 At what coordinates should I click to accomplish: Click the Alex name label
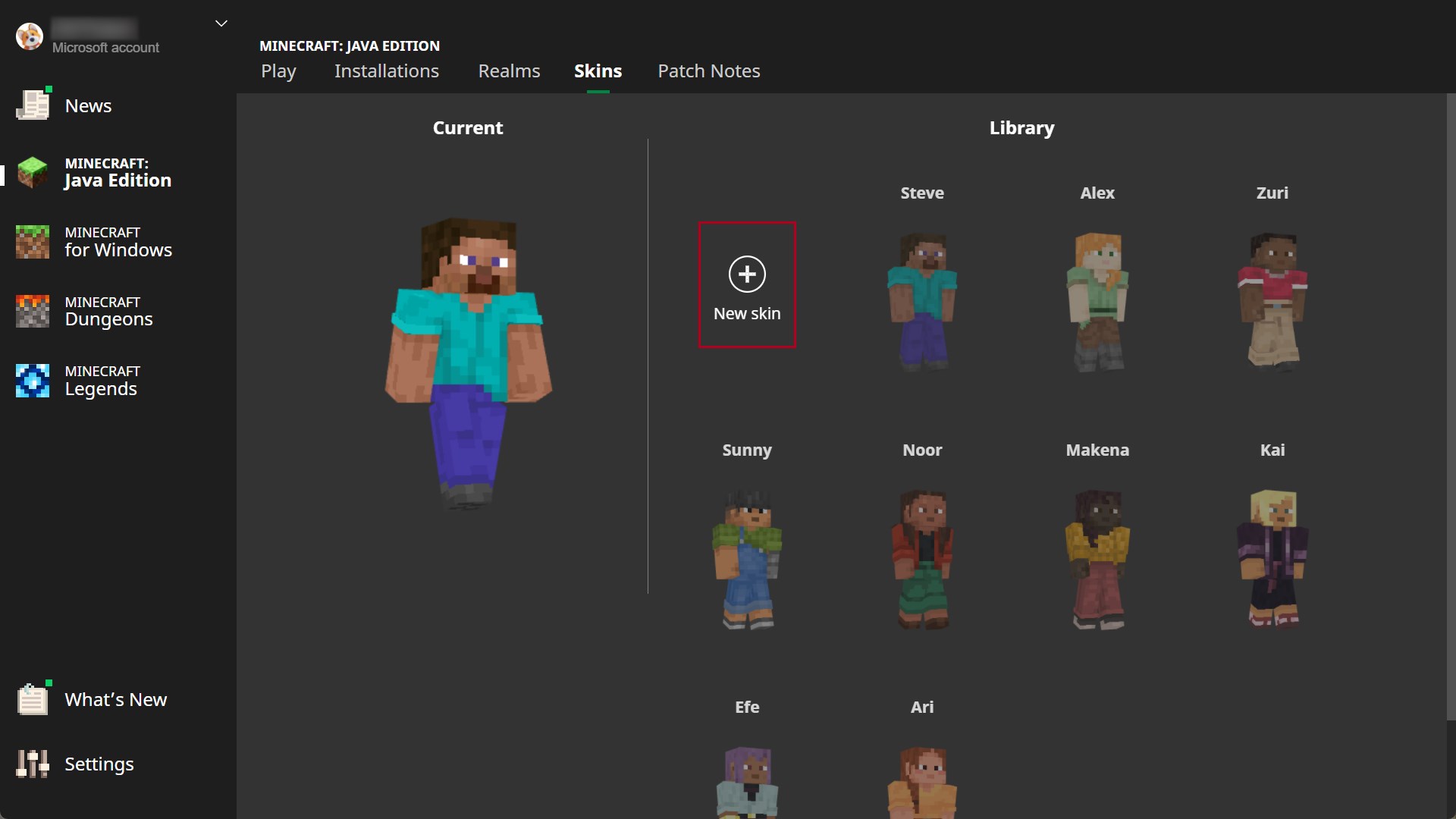pos(1097,193)
